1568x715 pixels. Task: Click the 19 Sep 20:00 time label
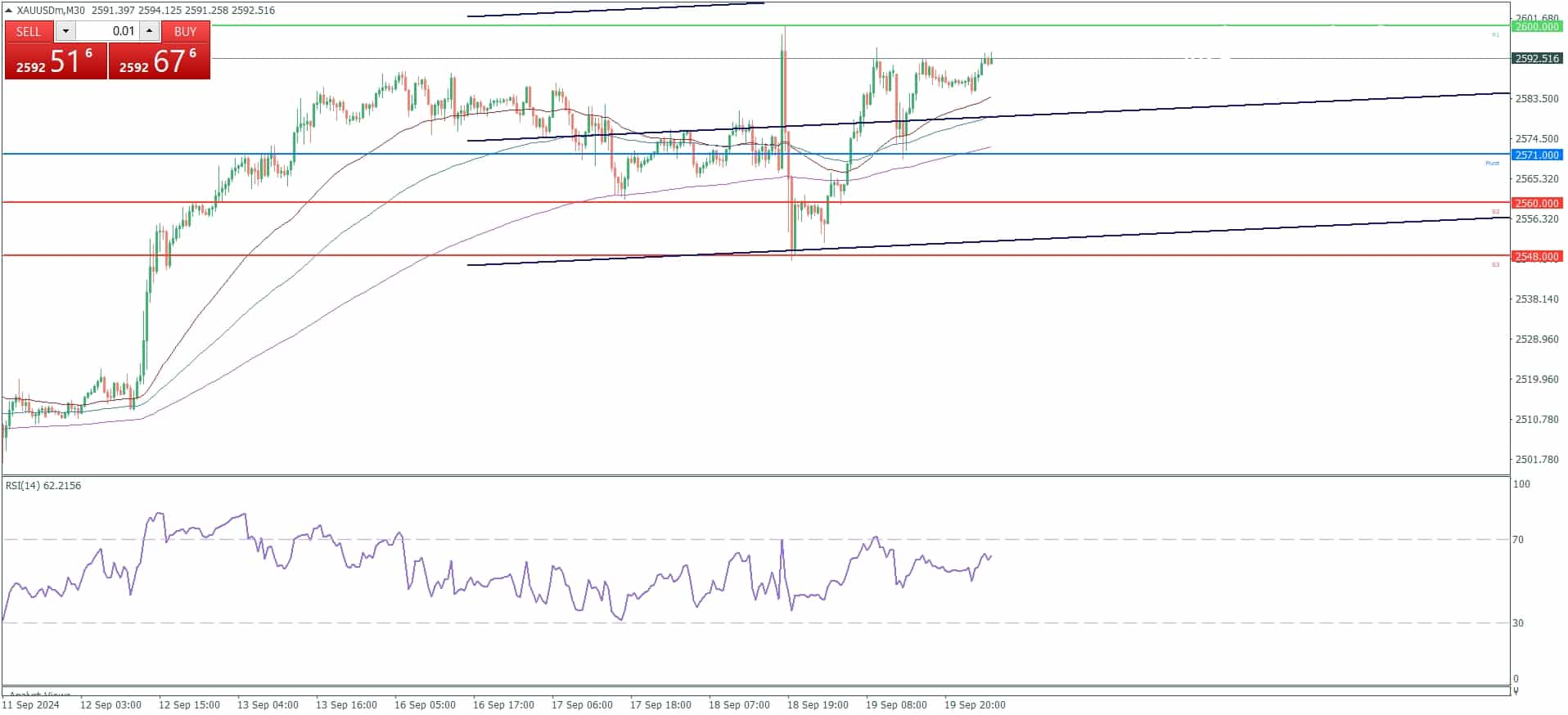(975, 704)
